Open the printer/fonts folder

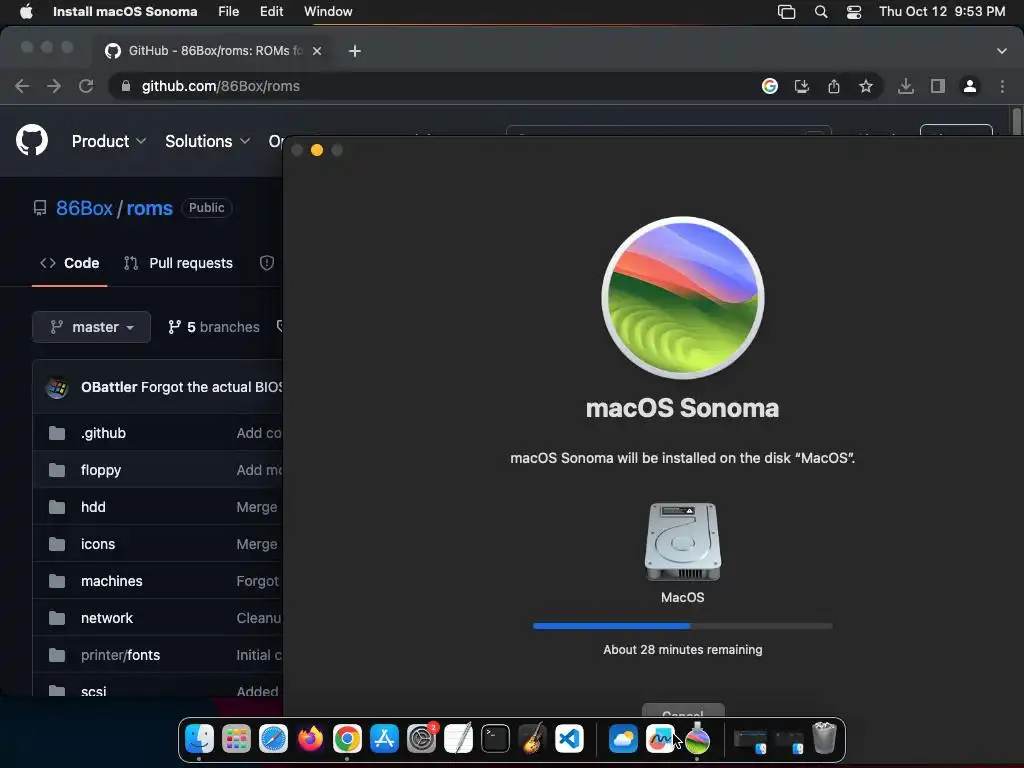click(x=120, y=655)
